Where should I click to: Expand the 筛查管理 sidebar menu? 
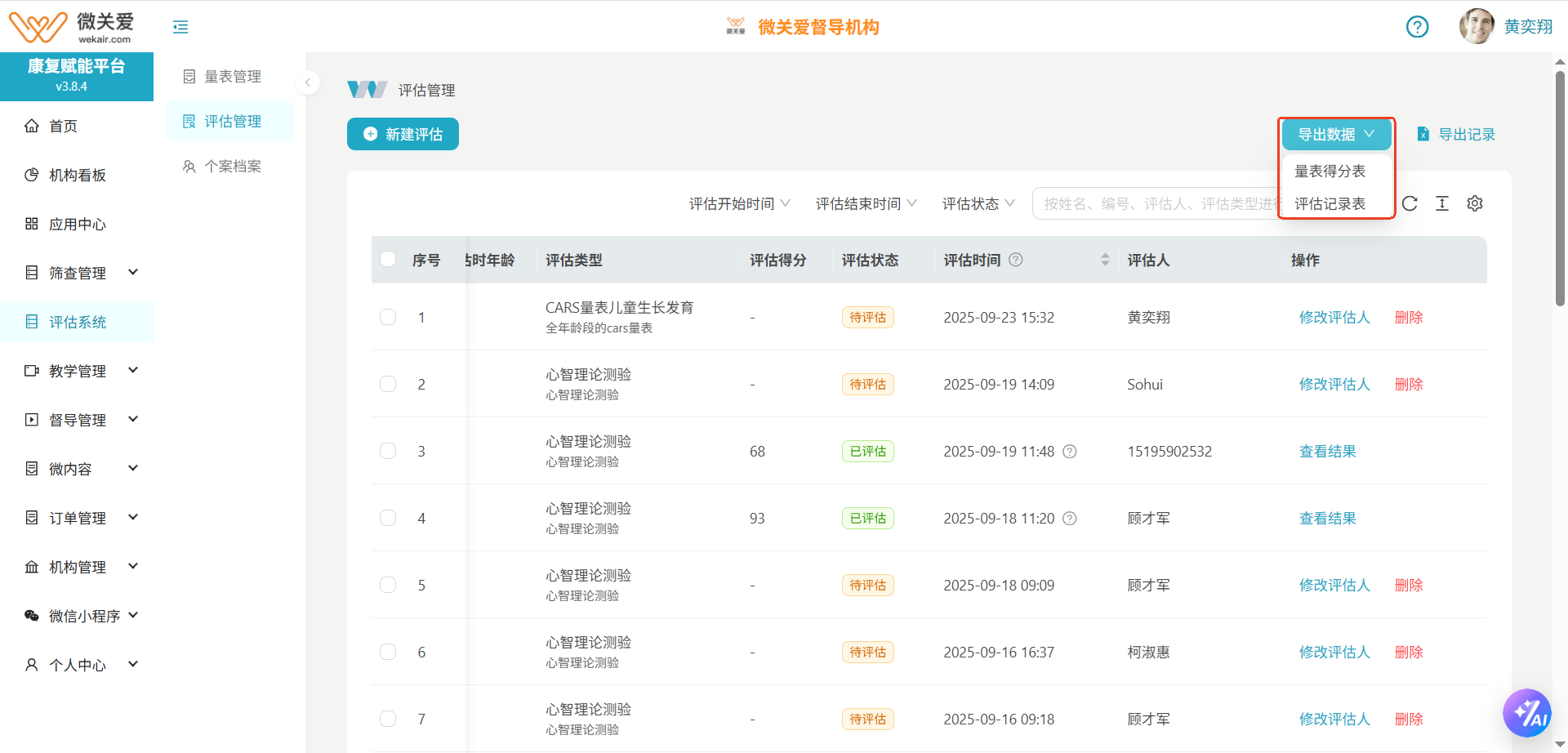pos(81,273)
